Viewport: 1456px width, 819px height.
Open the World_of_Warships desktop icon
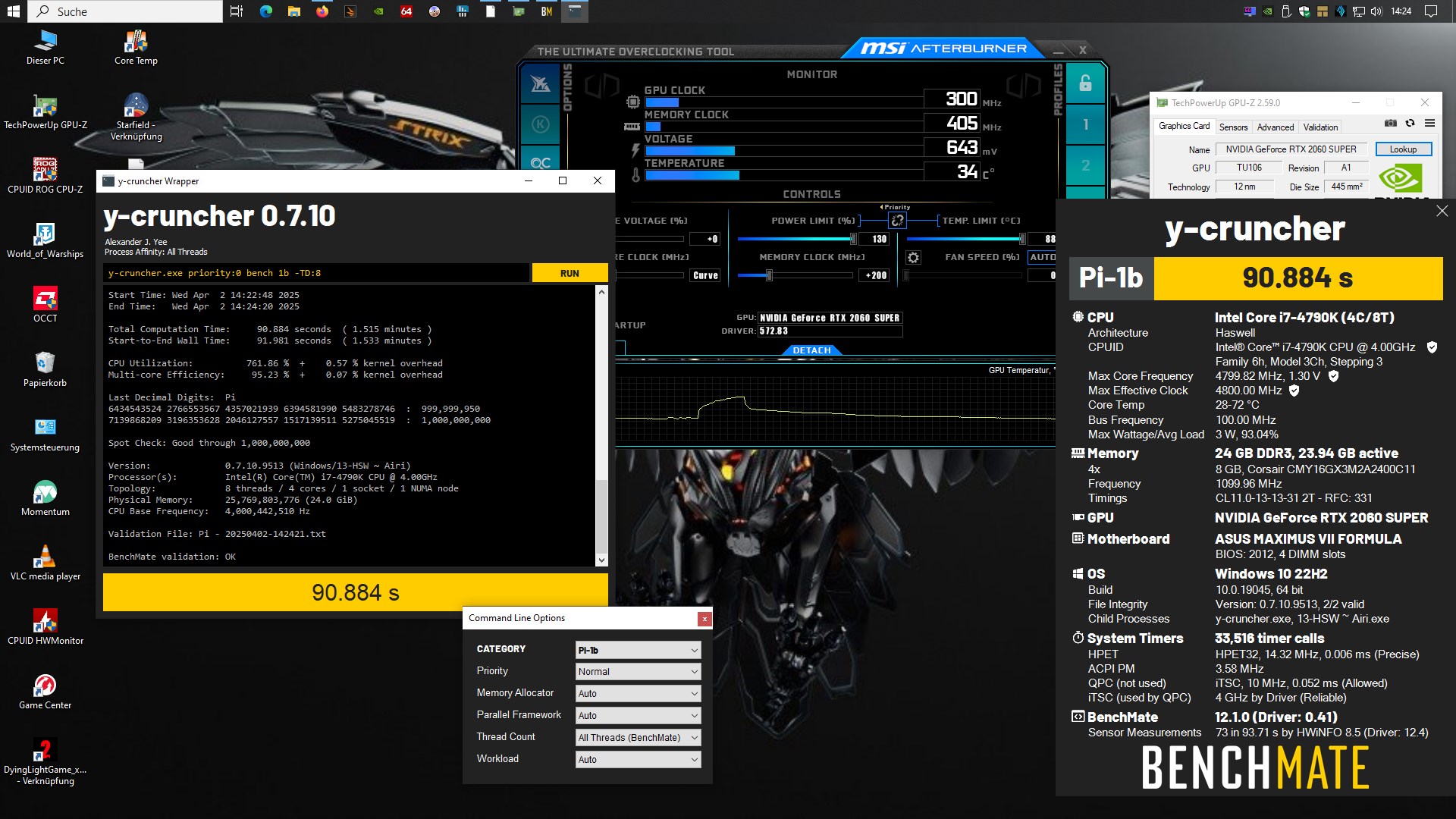click(45, 240)
